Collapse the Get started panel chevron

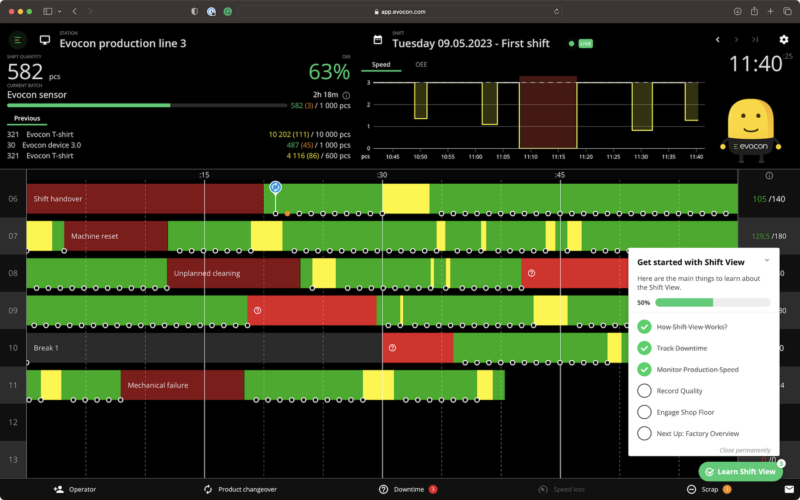pyautogui.click(x=766, y=261)
